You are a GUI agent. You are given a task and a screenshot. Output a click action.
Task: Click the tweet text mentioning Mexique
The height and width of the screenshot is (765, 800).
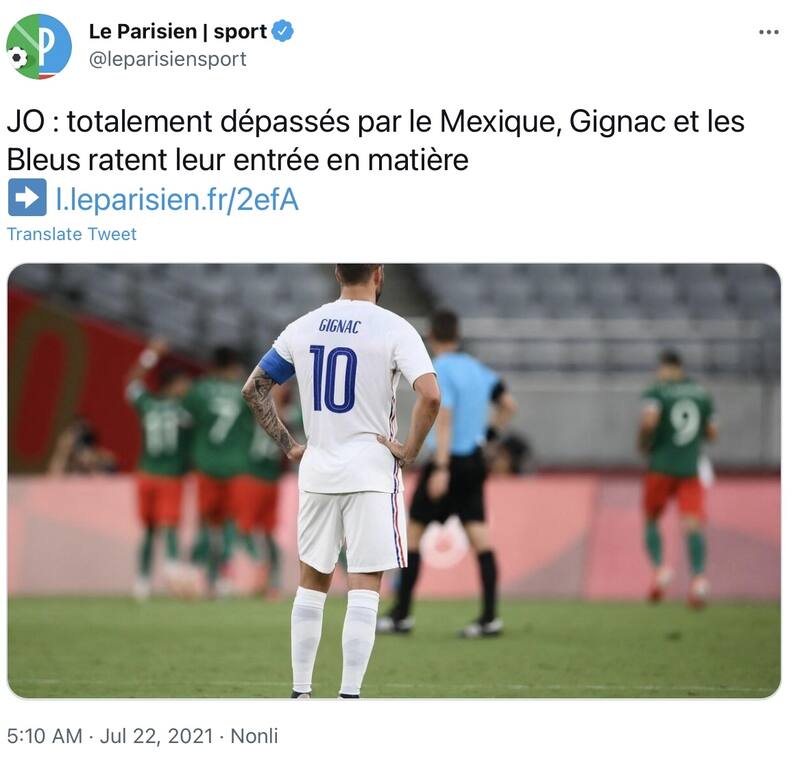[376, 140]
